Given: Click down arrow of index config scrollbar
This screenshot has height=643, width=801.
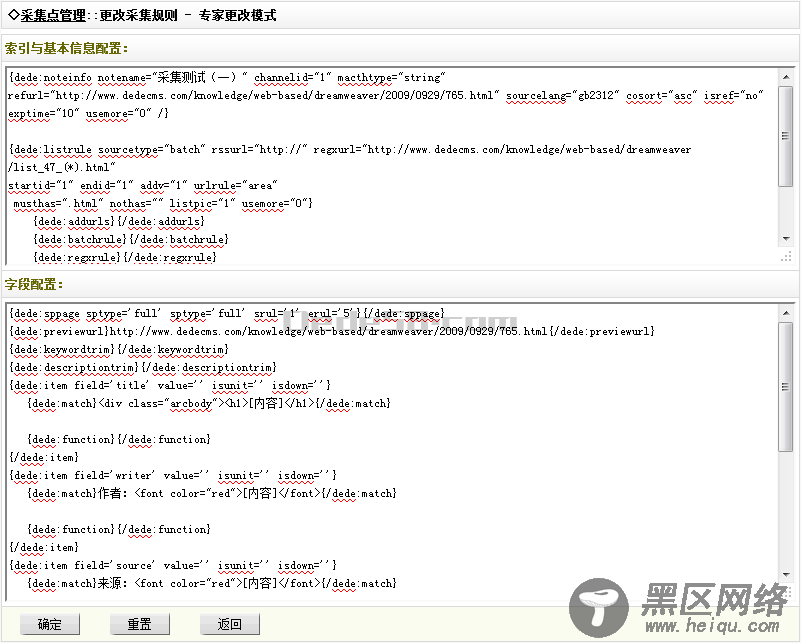Looking at the screenshot, I should 786,239.
